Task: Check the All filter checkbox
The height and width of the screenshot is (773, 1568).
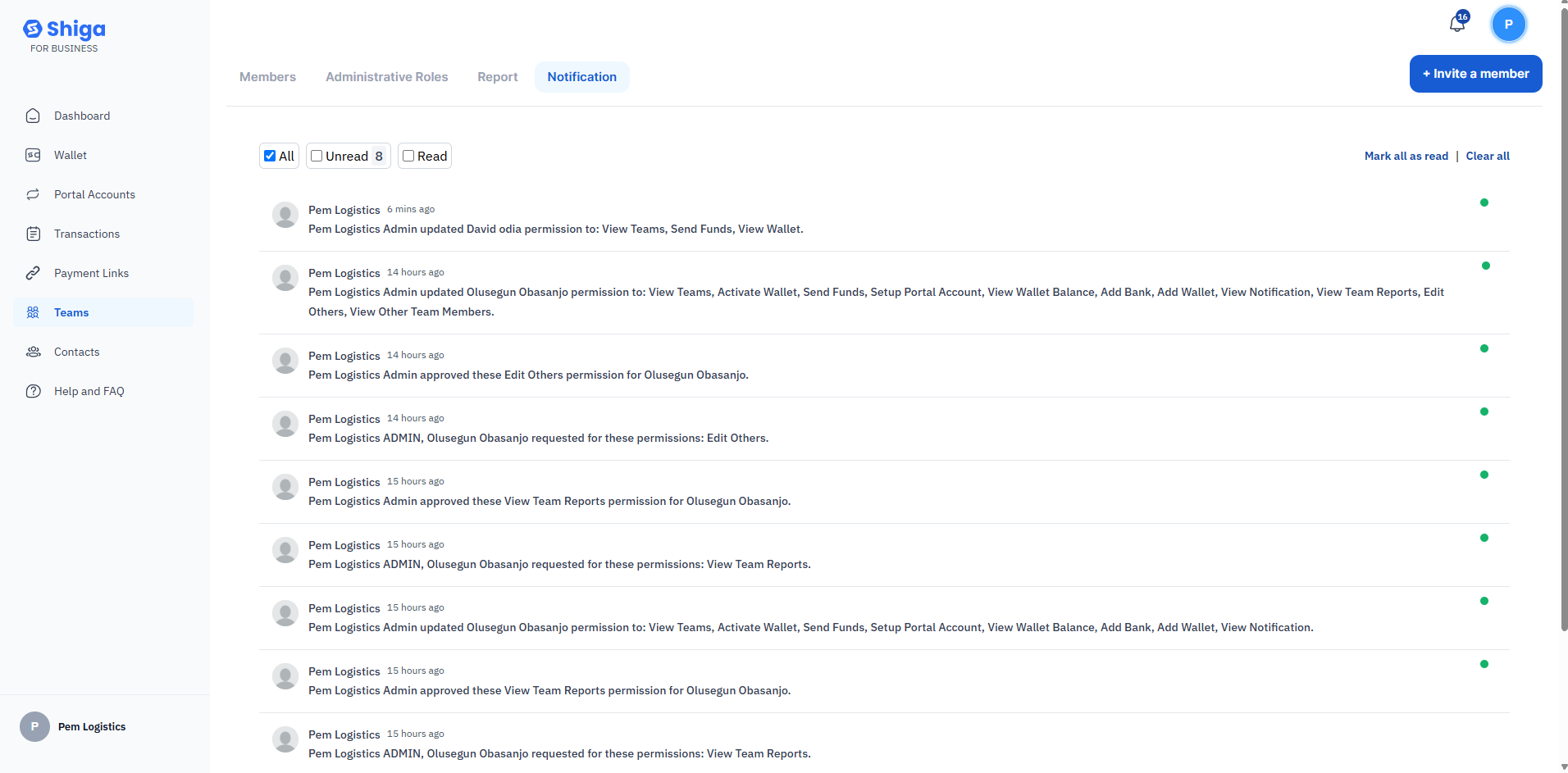Action: coord(270,156)
